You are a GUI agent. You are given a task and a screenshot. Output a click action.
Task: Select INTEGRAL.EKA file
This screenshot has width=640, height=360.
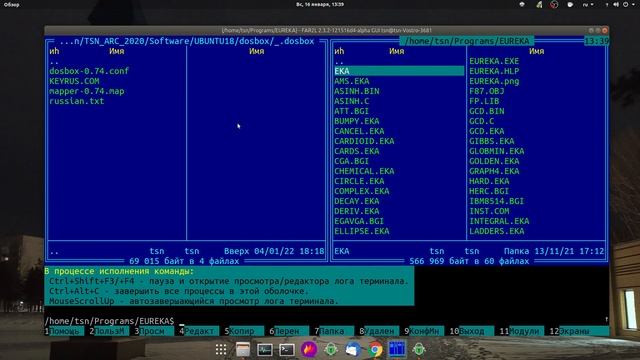pyautogui.click(x=499, y=221)
